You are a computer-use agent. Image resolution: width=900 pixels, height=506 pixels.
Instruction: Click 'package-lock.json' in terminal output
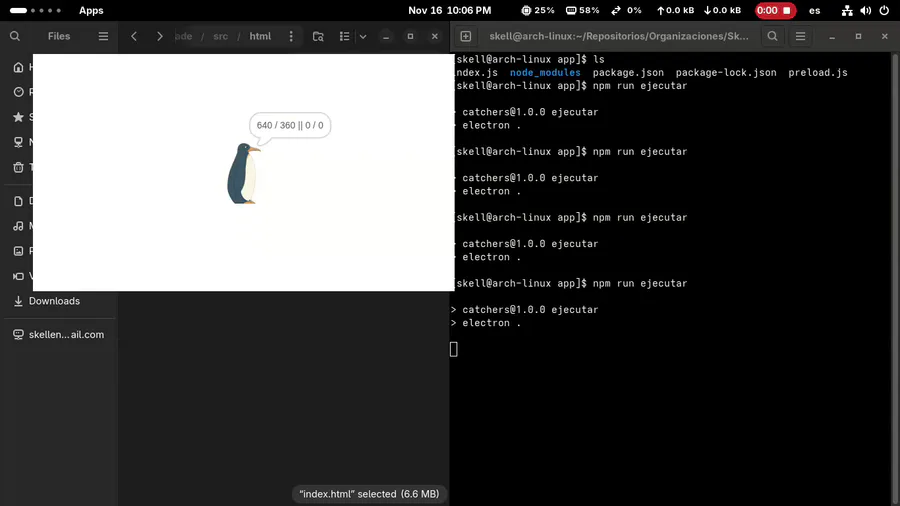[726, 73]
